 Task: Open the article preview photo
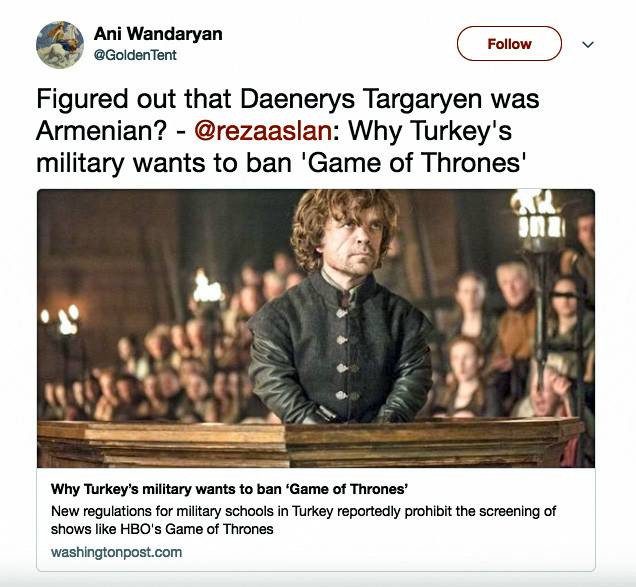tap(316, 328)
